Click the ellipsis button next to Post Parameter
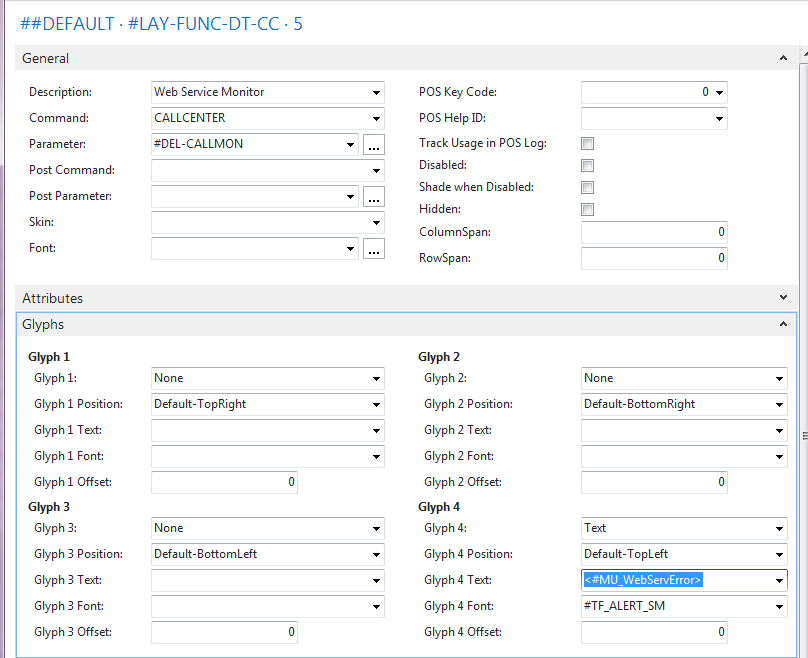The image size is (808, 658). point(374,196)
